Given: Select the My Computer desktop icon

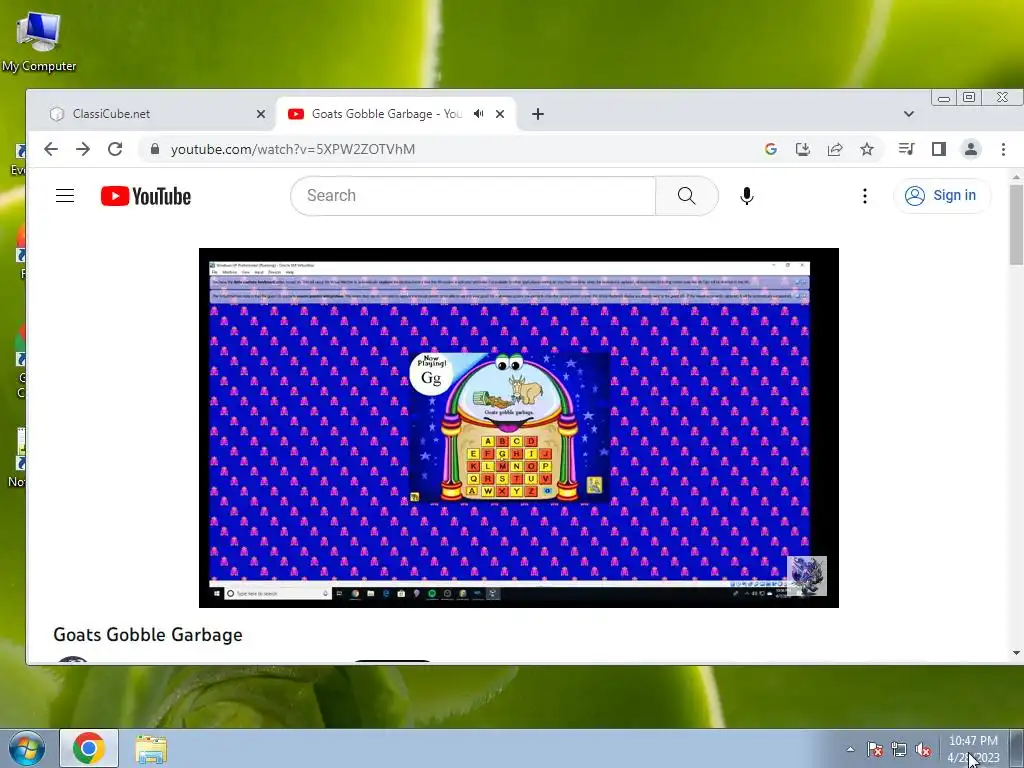Looking at the screenshot, I should pos(39,41).
